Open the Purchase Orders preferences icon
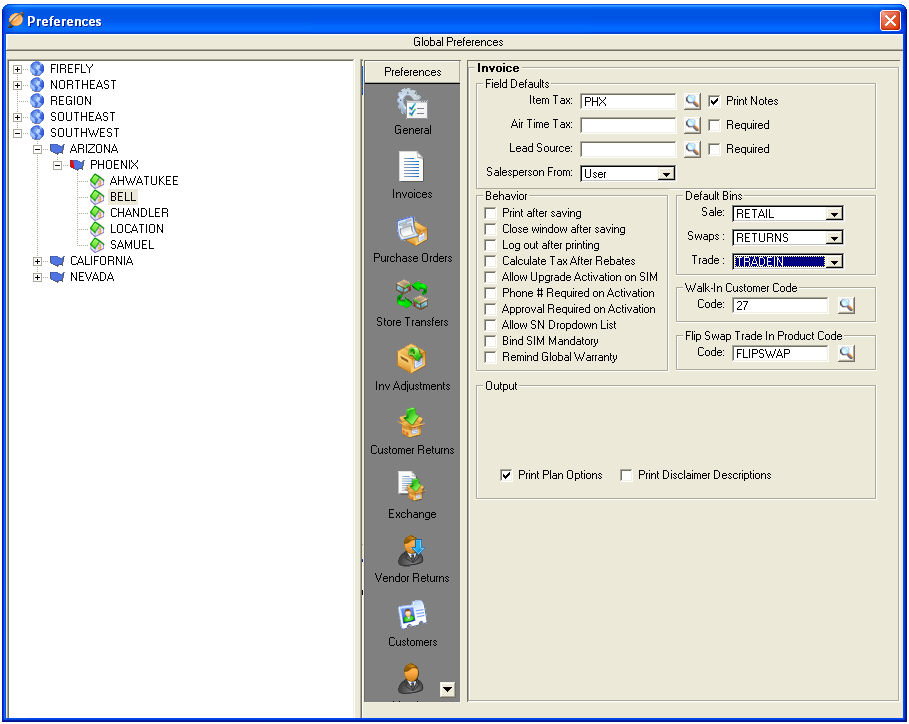This screenshot has height=724, width=909. point(412,231)
